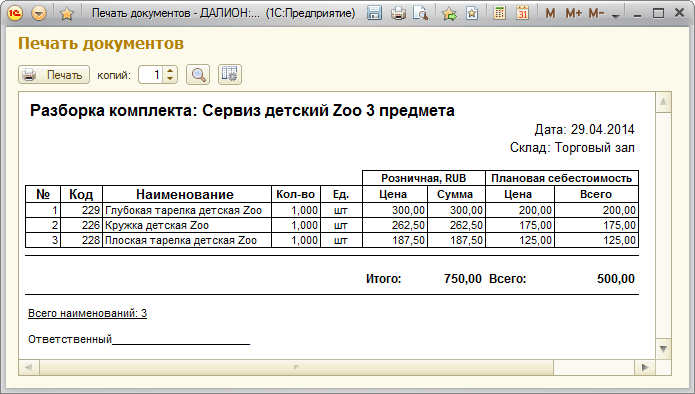This screenshot has width=695, height=394.
Task: Open the orange dropdown menu arrow button
Action: click(39, 13)
